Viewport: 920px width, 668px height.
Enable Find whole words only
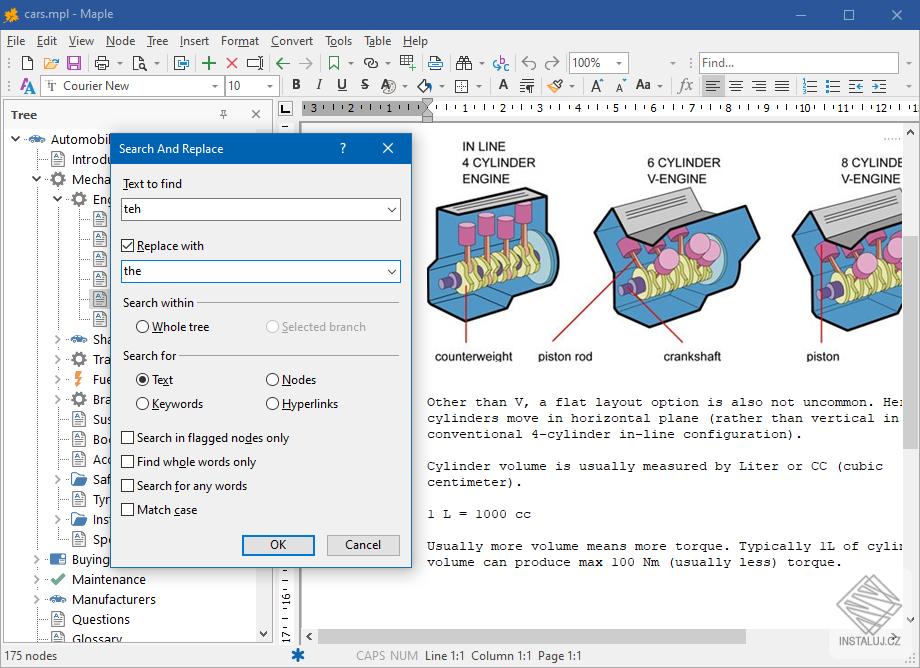click(x=127, y=462)
